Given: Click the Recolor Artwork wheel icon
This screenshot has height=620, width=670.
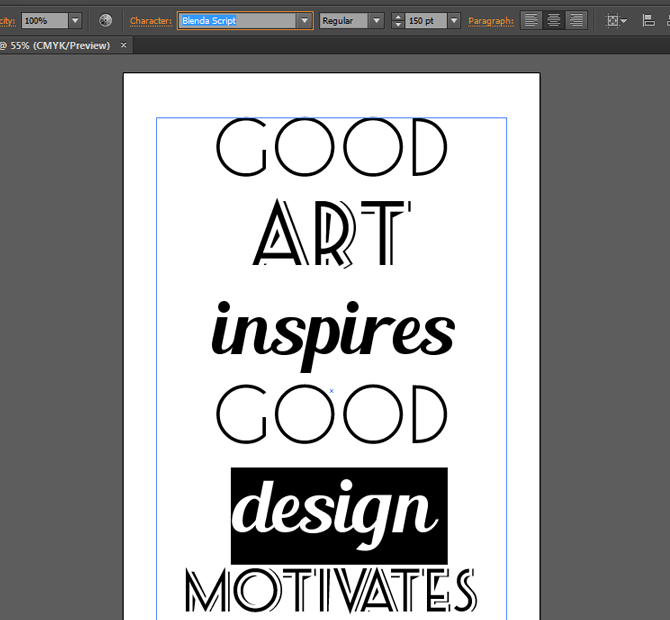Looking at the screenshot, I should click(105, 20).
